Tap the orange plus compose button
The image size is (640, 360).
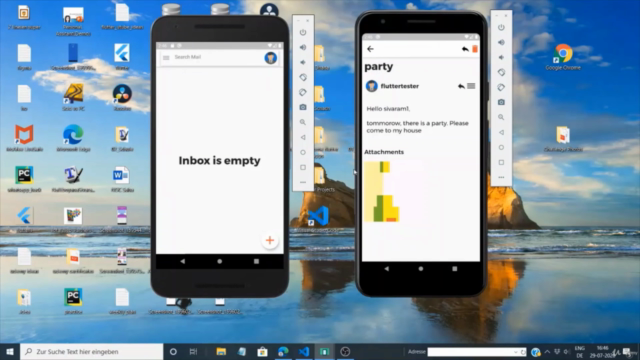click(270, 240)
